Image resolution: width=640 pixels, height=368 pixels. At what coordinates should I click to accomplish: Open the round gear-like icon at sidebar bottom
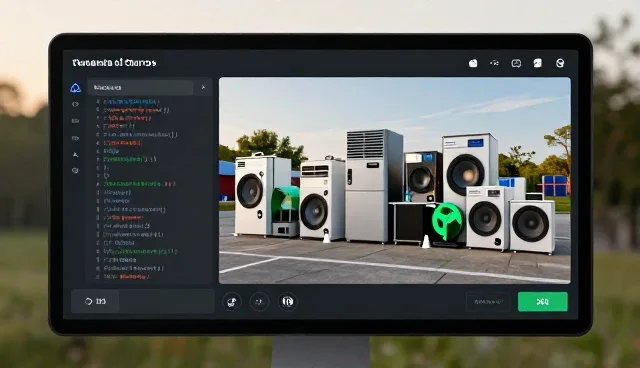pos(76,171)
